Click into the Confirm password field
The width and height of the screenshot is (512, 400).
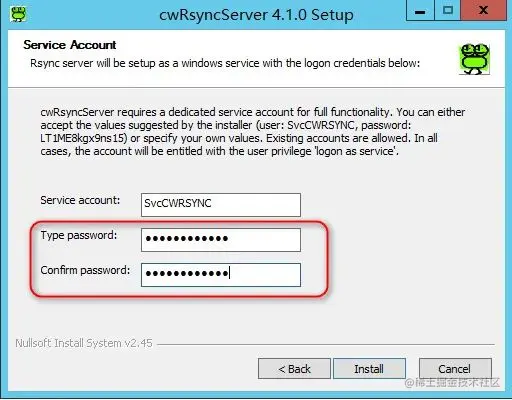tap(221, 275)
